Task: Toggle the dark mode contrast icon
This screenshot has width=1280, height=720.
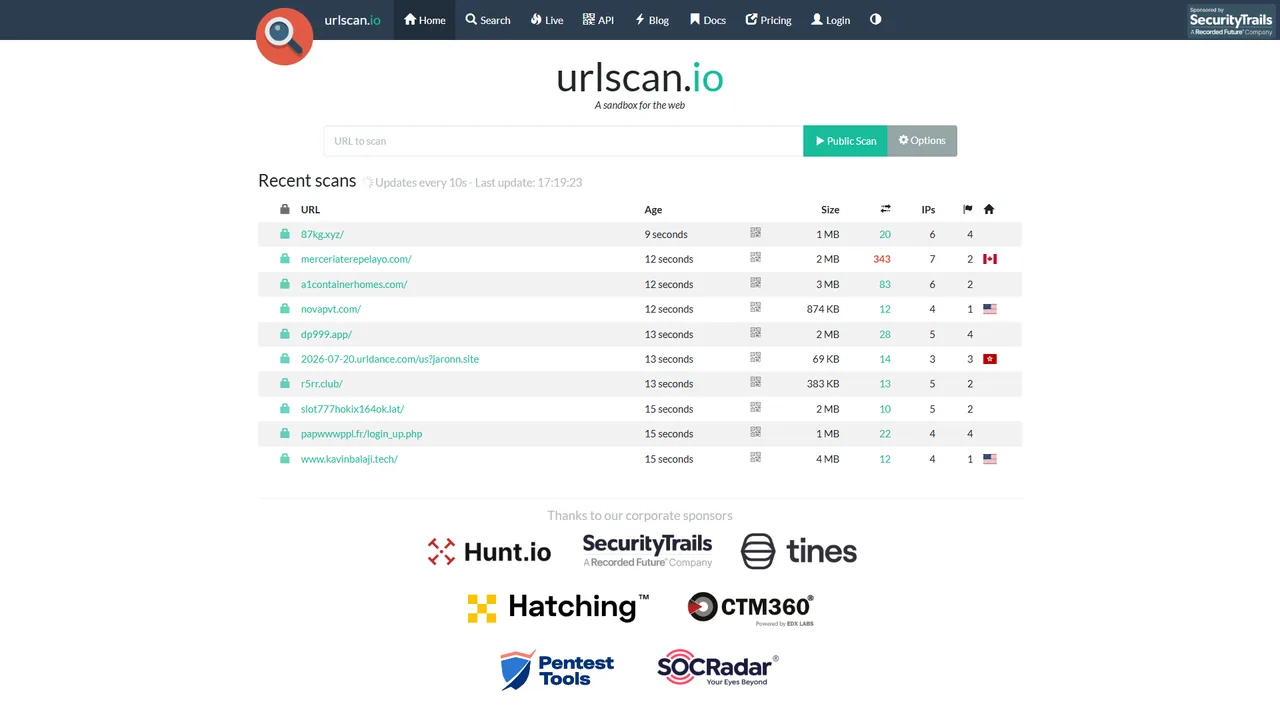Action: pos(876,19)
